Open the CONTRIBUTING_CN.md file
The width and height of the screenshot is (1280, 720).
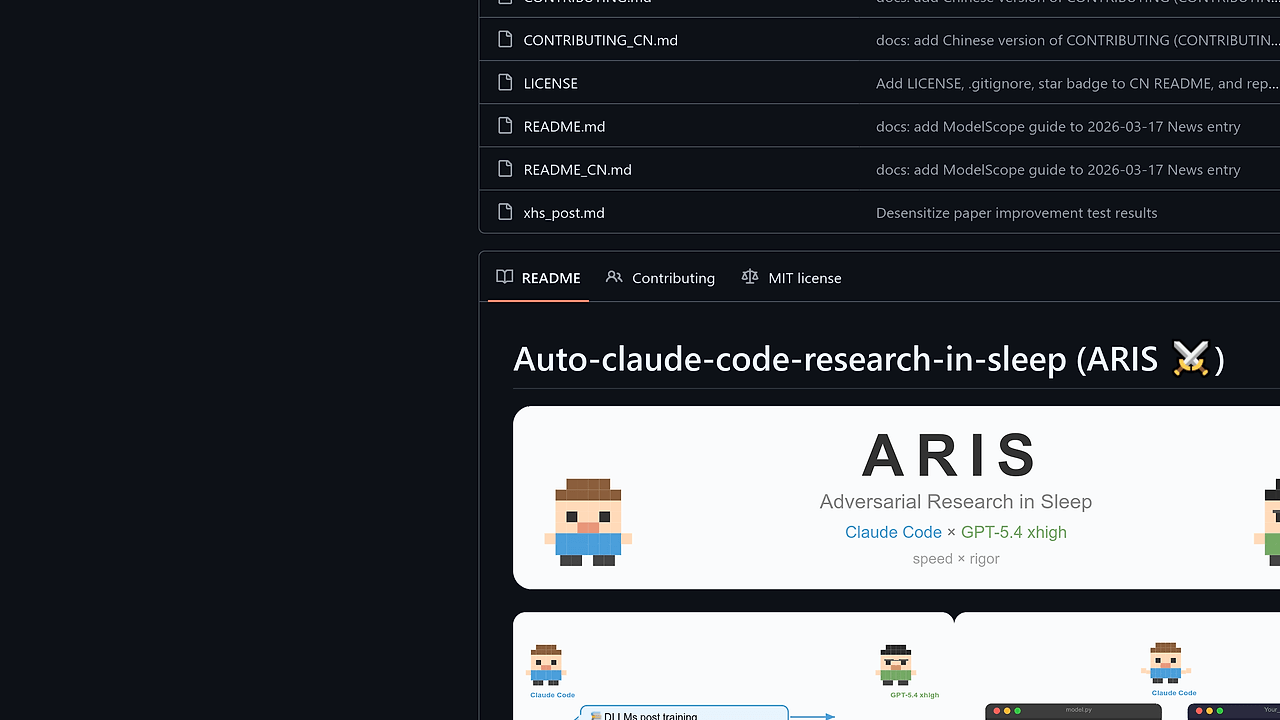(x=600, y=40)
